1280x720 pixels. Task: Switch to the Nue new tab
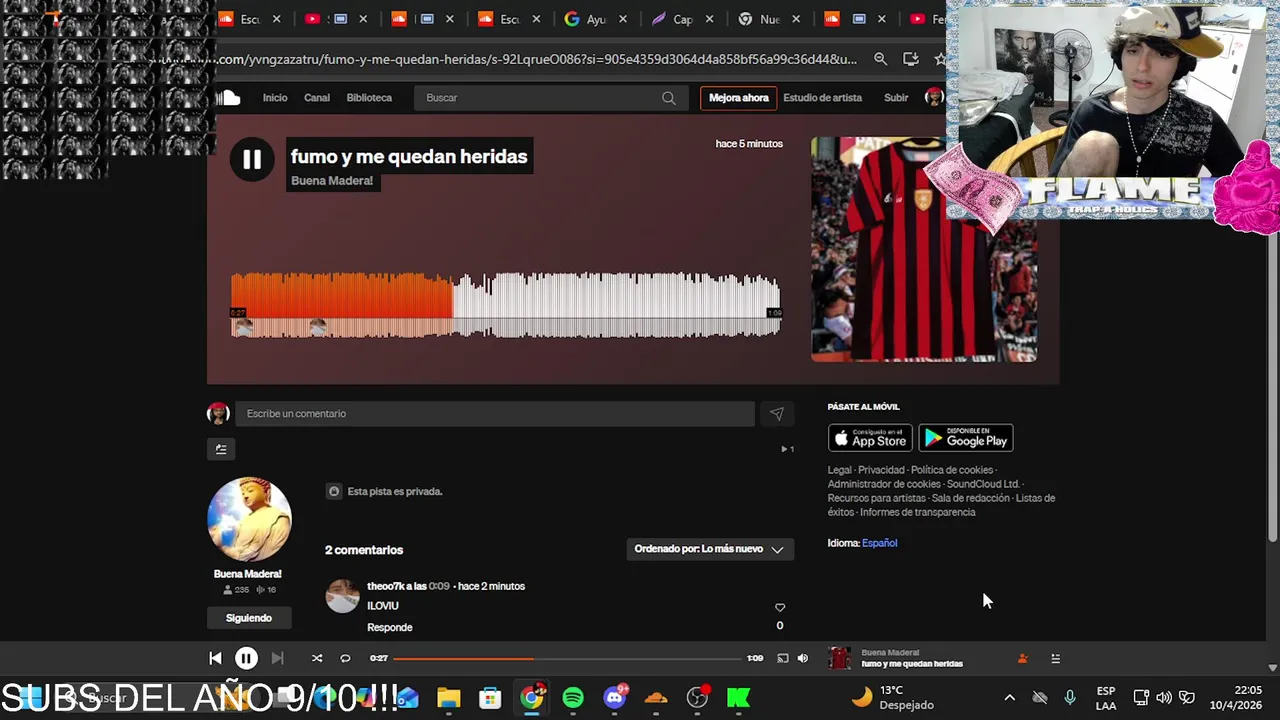pyautogui.click(x=768, y=19)
